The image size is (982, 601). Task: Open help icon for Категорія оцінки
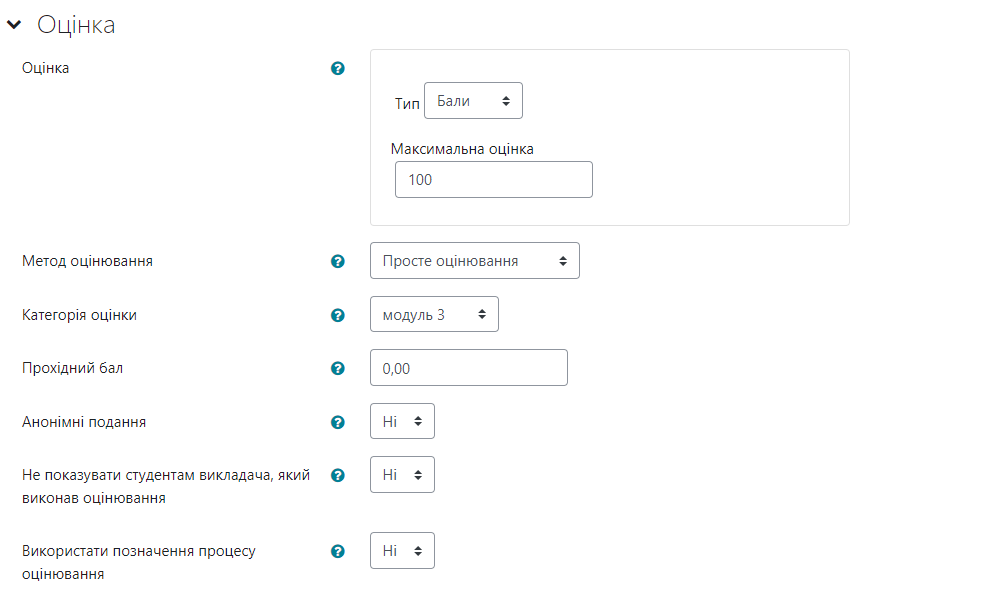pos(338,315)
